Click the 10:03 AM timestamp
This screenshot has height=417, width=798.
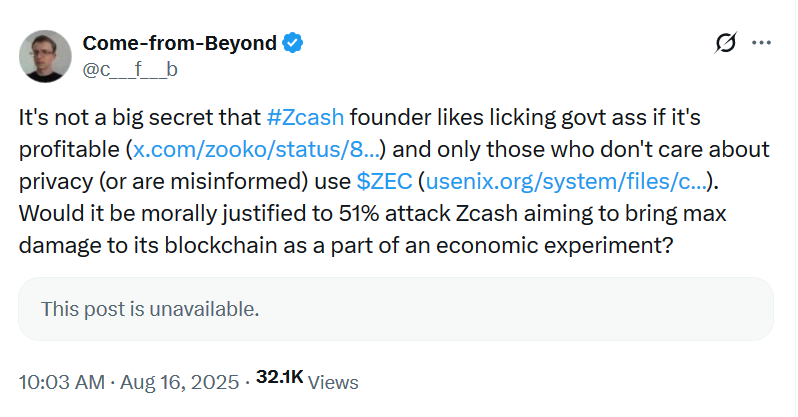(60, 382)
